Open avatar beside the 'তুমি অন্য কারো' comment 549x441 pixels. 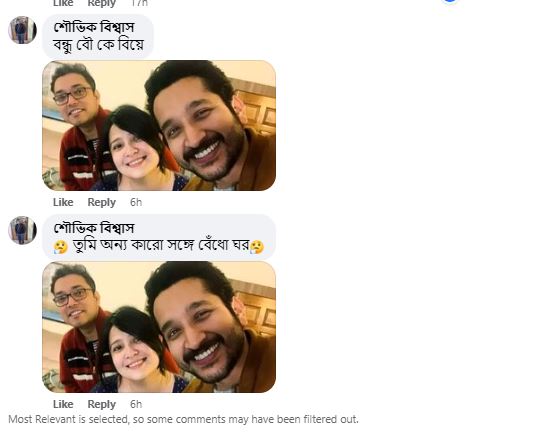pos(22,230)
